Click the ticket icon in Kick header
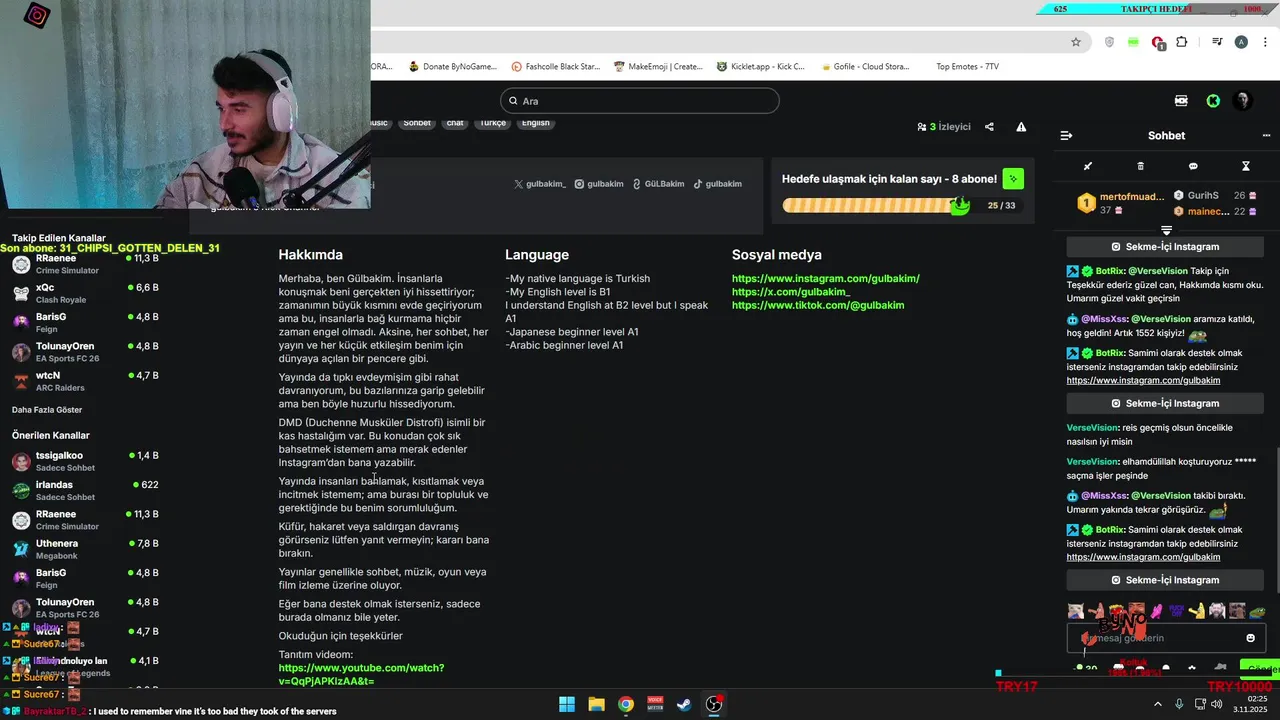The width and height of the screenshot is (1280, 720). 1182,101
